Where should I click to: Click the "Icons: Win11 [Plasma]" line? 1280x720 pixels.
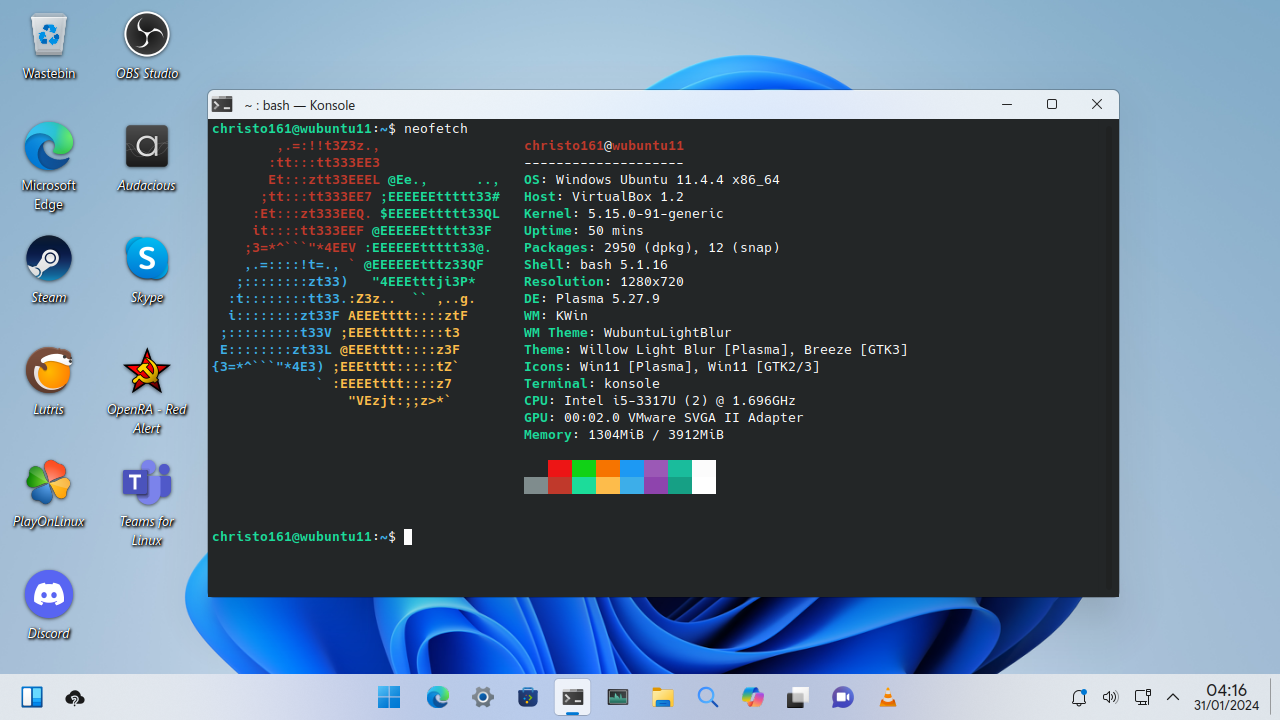click(x=672, y=367)
